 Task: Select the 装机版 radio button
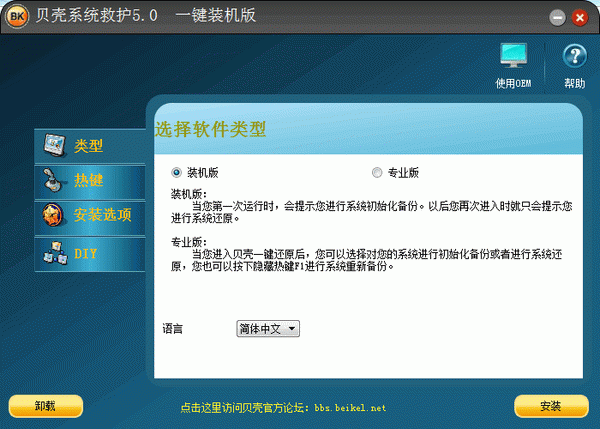(x=176, y=173)
